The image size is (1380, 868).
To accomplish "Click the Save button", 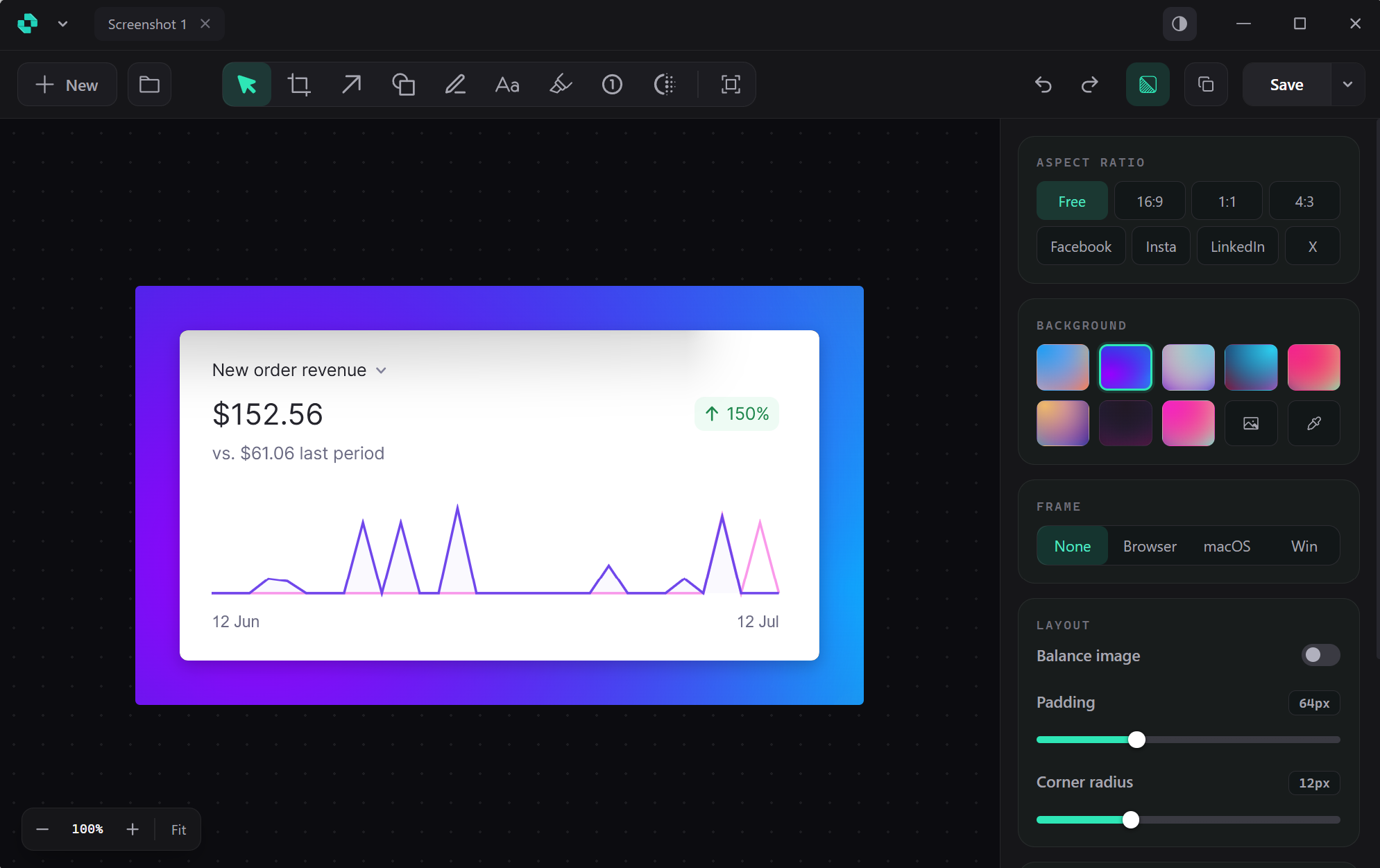I will tap(1286, 85).
